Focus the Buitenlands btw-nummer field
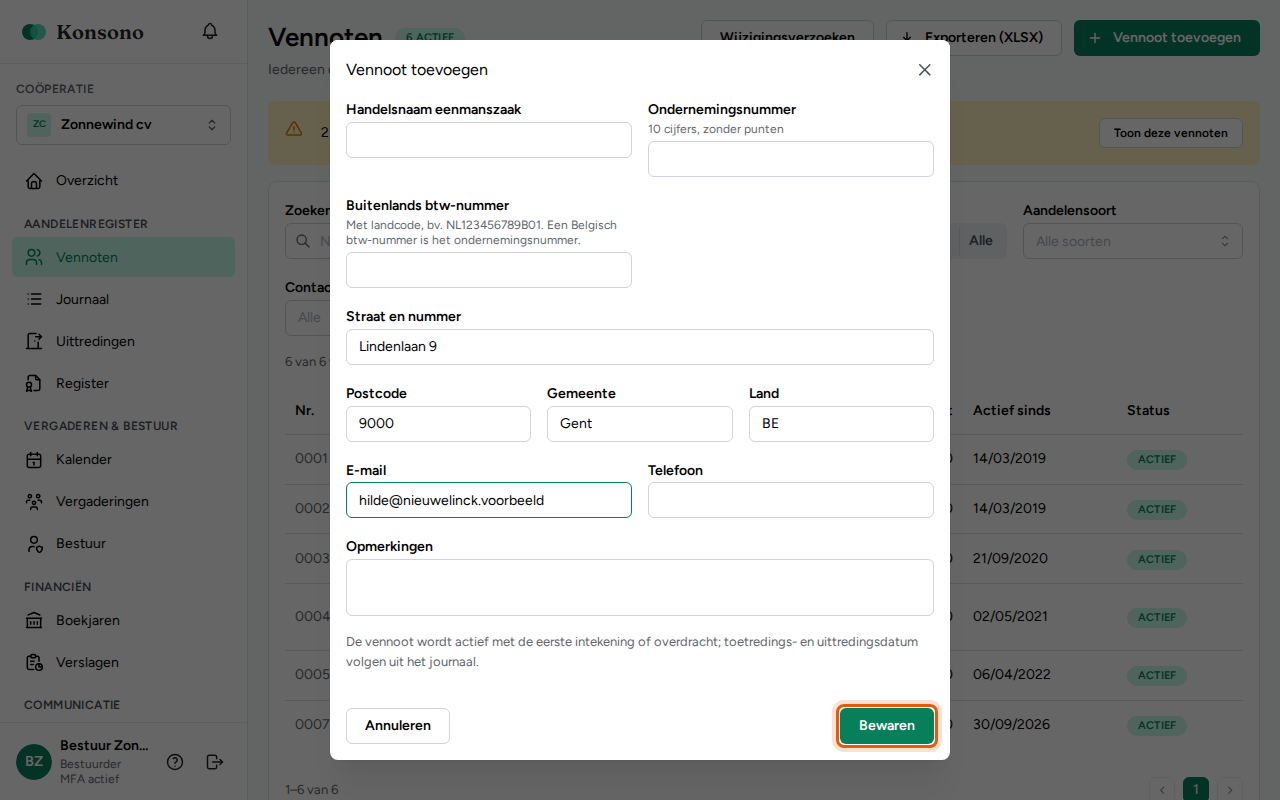This screenshot has height=800, width=1280. click(x=489, y=270)
